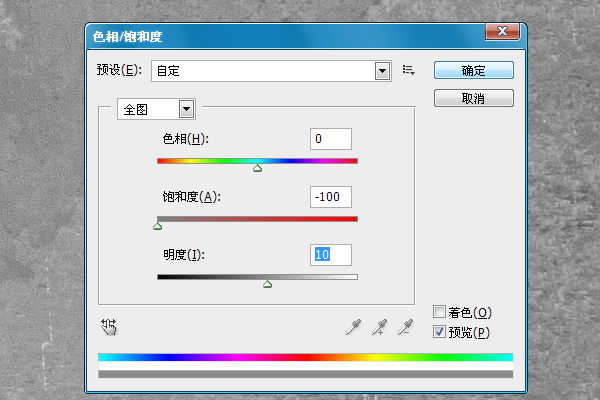Screen dimensions: 600x400
Task: Click the 明度(I) label
Action: tap(184, 255)
